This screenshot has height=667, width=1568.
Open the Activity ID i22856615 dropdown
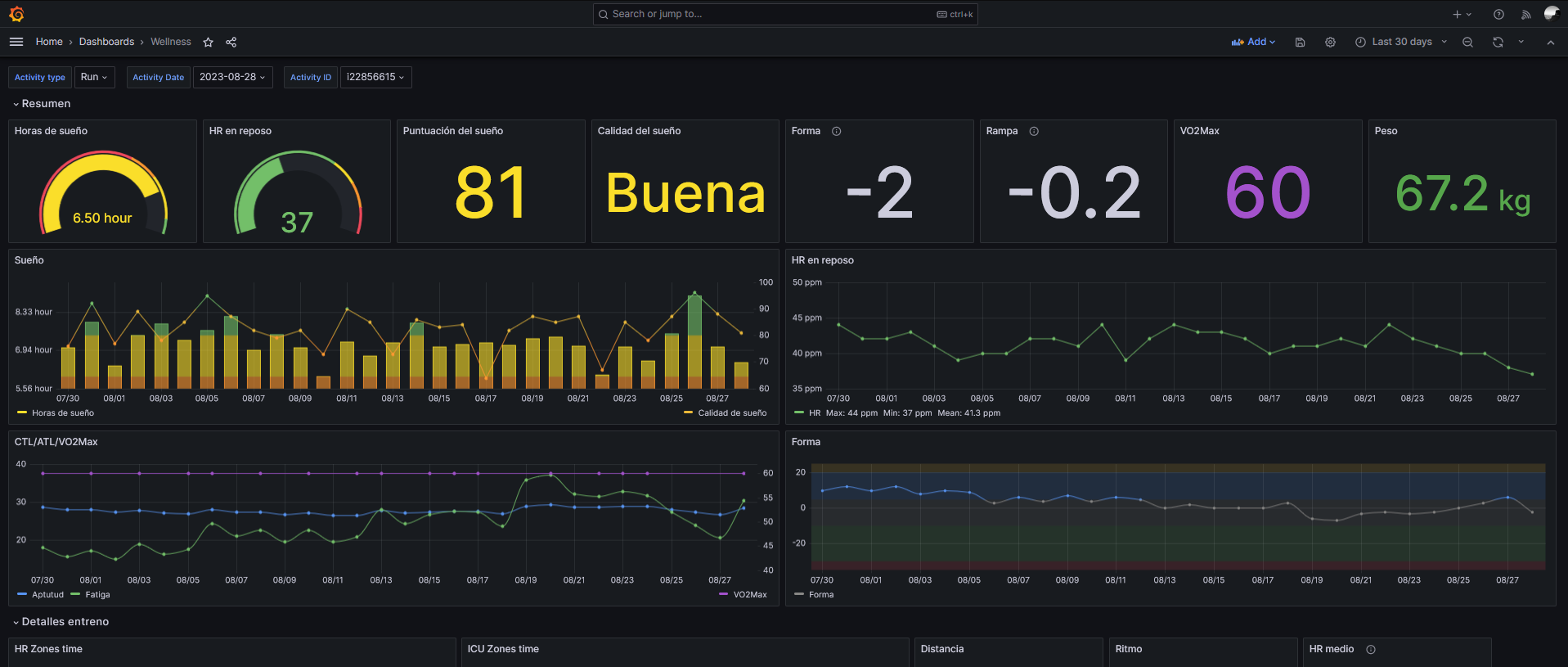click(x=375, y=77)
